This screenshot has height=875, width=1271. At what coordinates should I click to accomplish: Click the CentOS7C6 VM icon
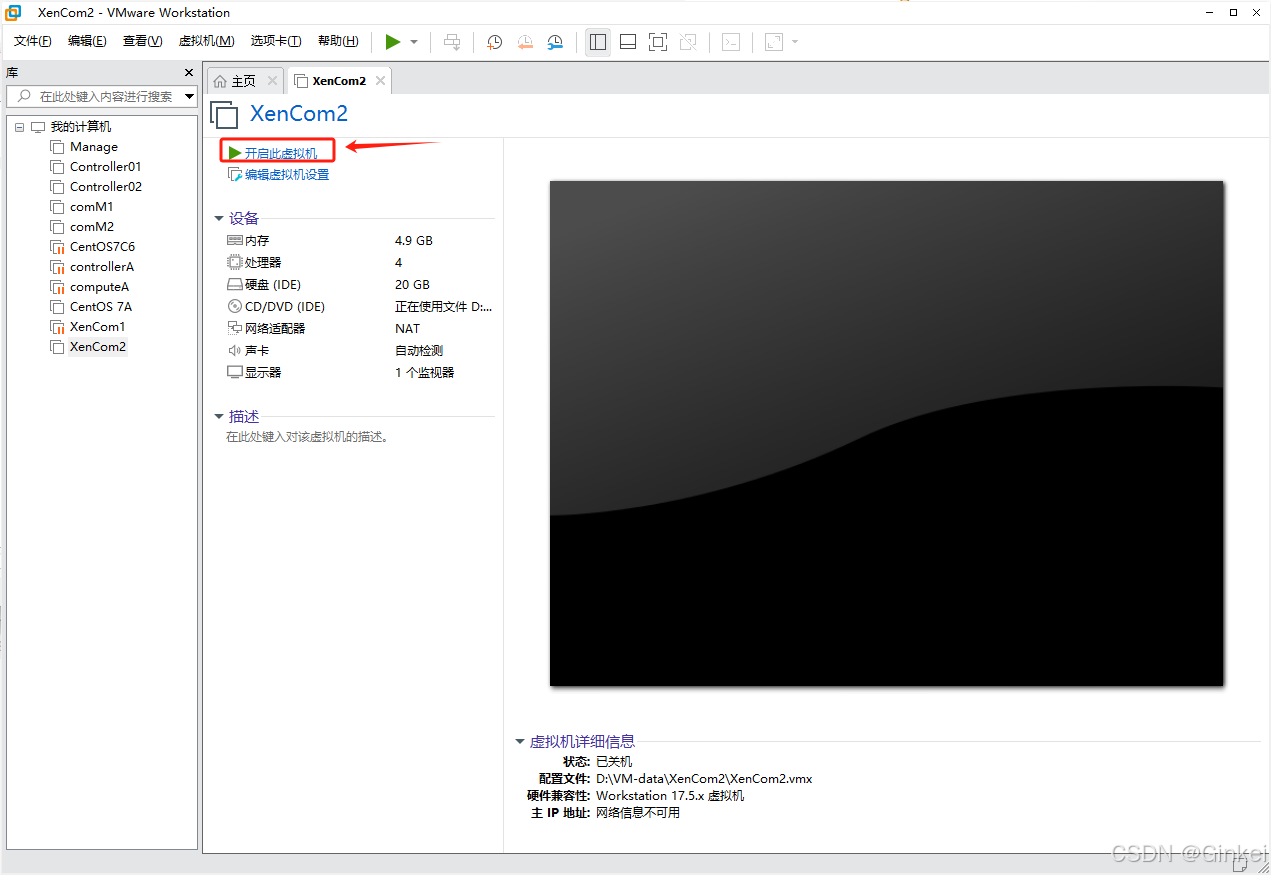tap(57, 247)
